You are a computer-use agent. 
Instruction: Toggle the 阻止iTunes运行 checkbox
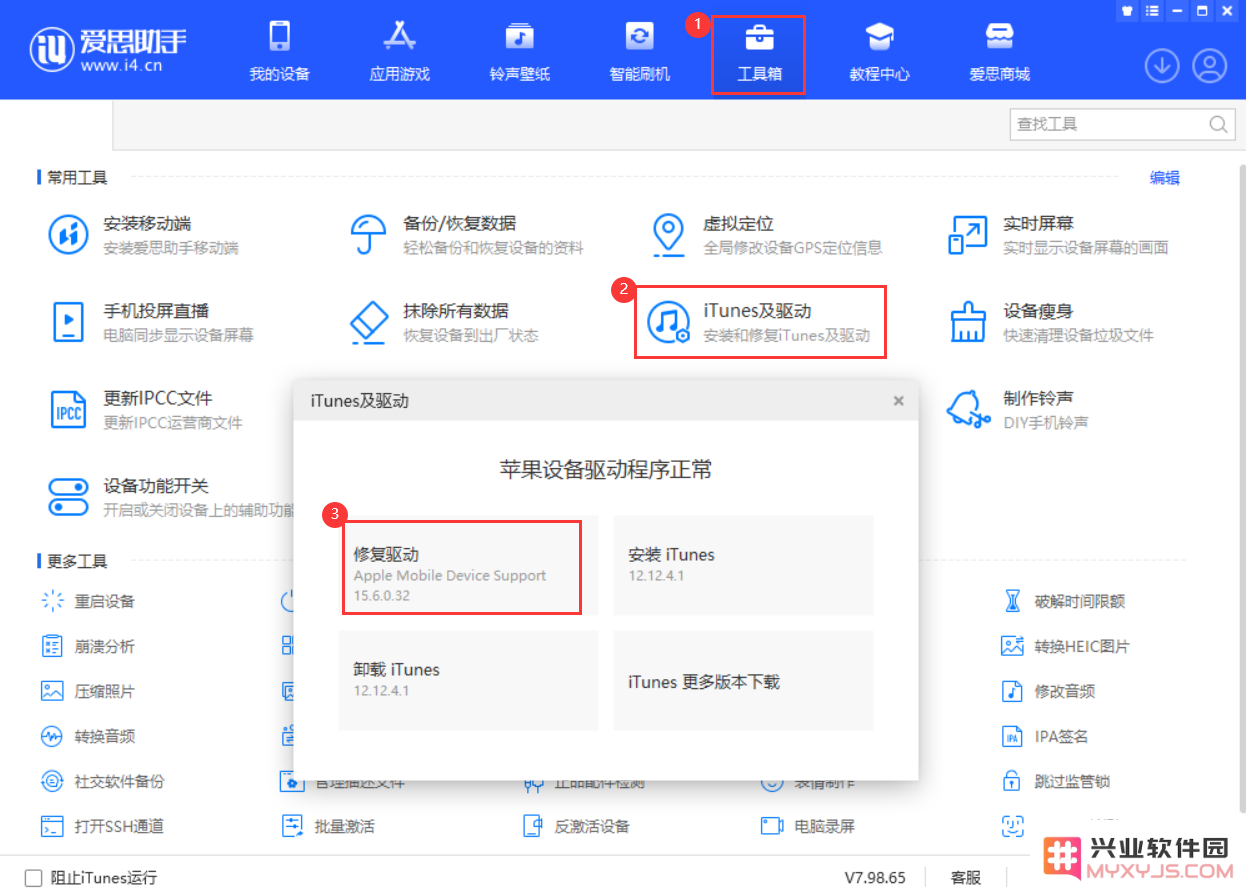pos(34,878)
